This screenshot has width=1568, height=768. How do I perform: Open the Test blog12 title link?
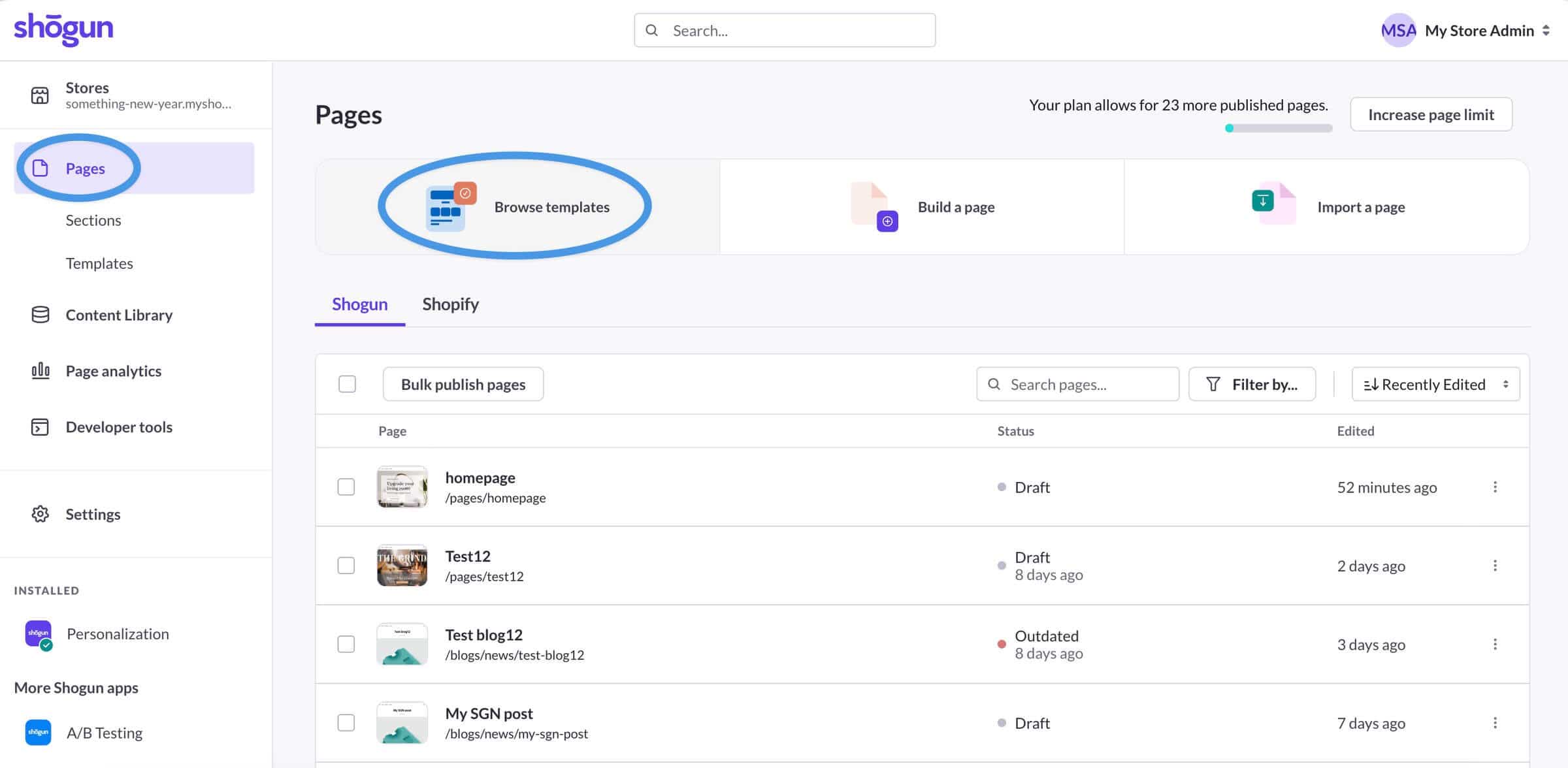[x=483, y=635]
